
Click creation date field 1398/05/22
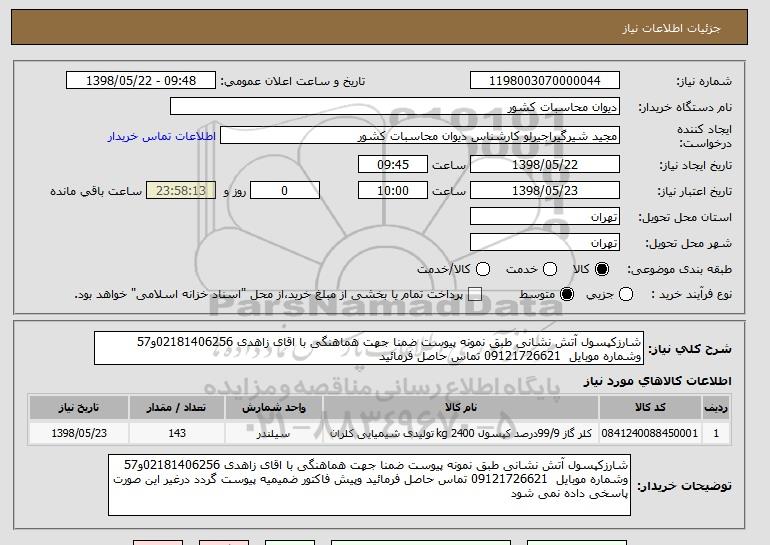(545, 164)
